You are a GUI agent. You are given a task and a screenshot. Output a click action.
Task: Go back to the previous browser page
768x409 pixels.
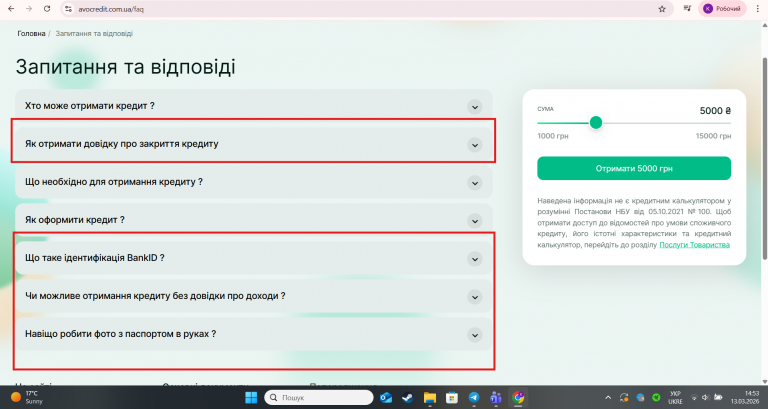[x=11, y=9]
